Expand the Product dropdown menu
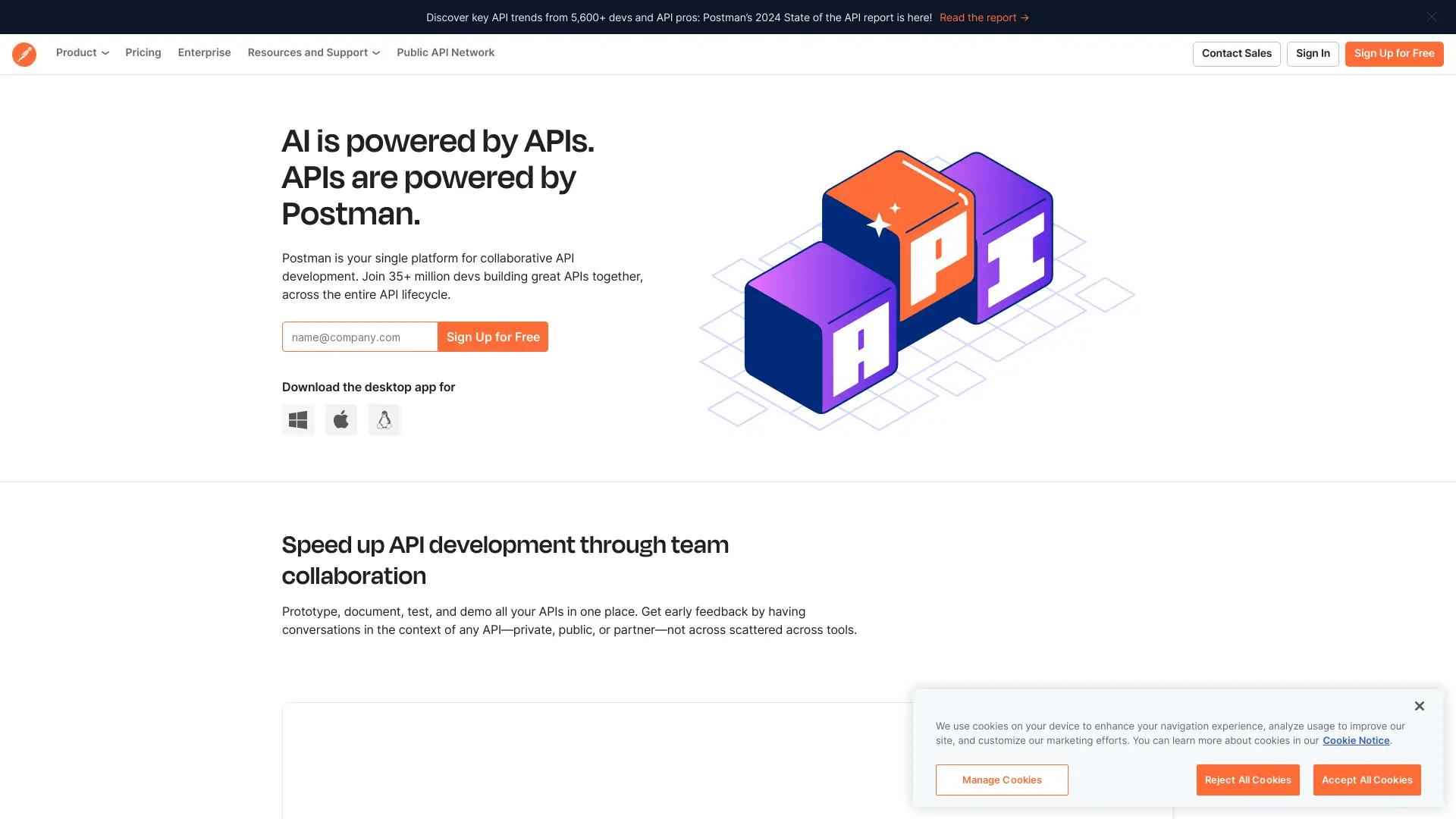The image size is (1456, 819). coord(82,53)
